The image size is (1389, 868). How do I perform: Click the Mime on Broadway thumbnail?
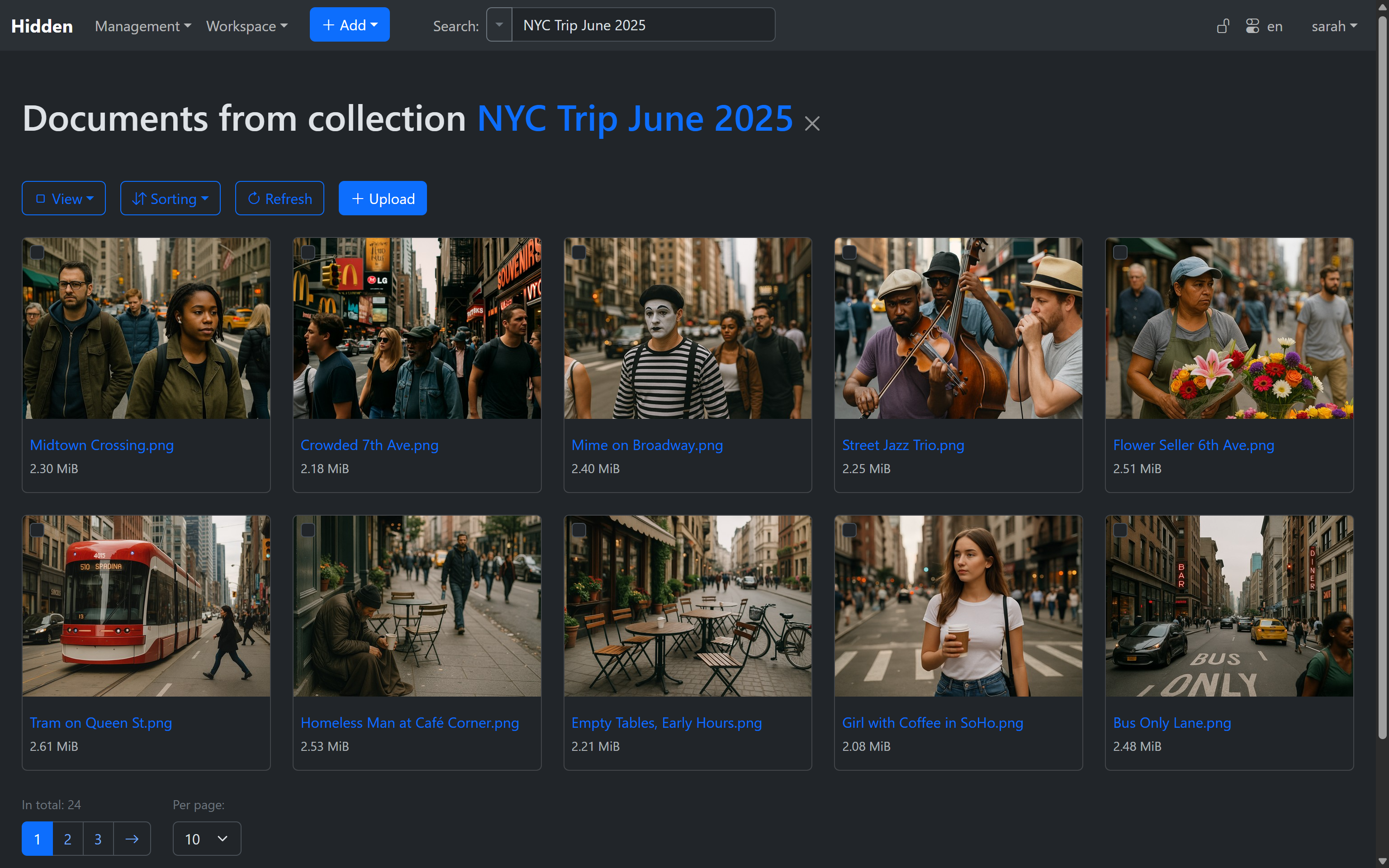click(687, 328)
